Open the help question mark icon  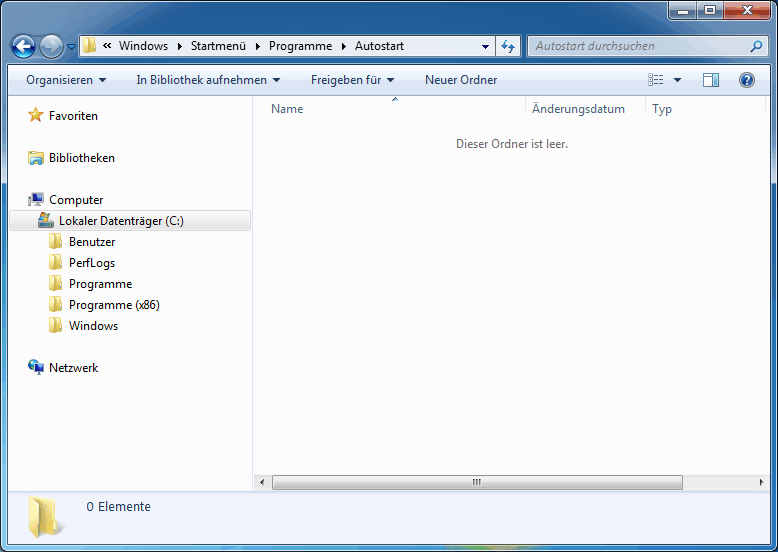point(746,80)
